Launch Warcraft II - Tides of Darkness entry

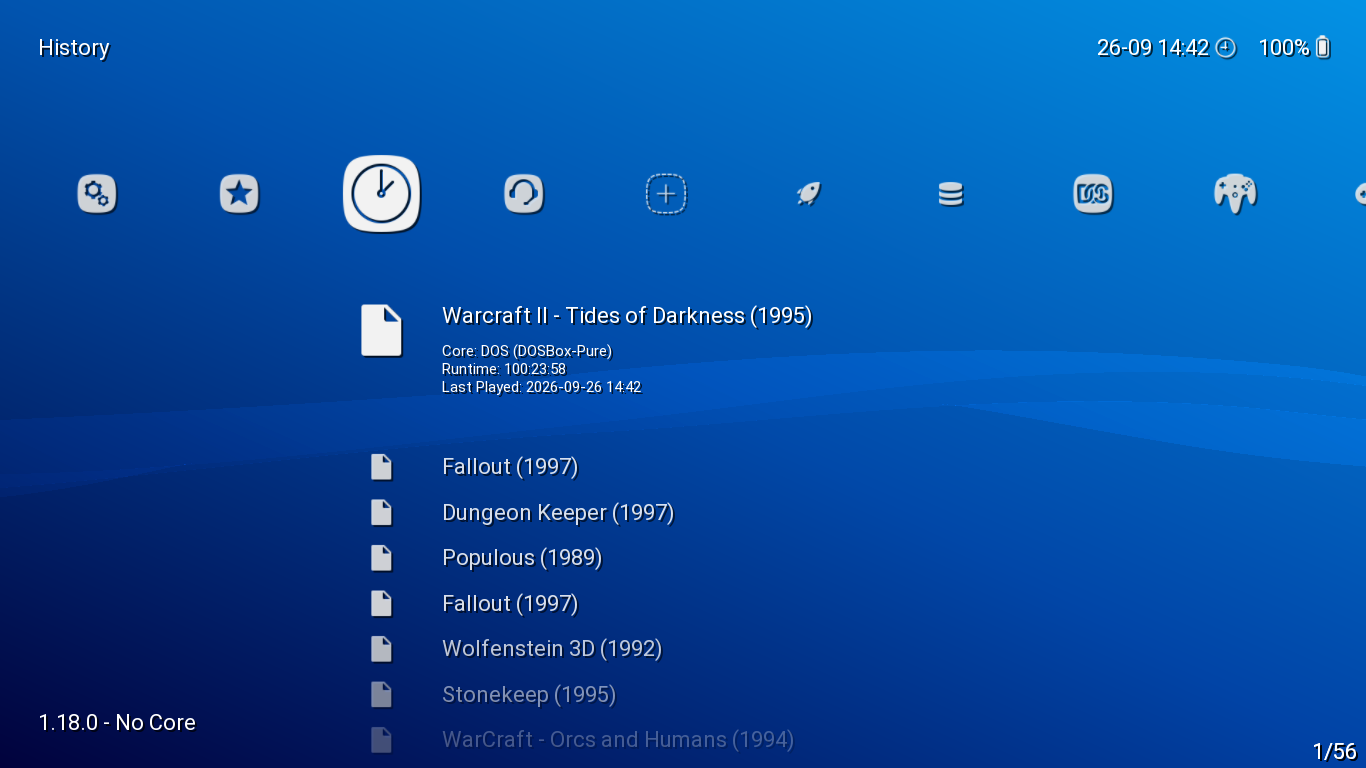click(x=627, y=316)
